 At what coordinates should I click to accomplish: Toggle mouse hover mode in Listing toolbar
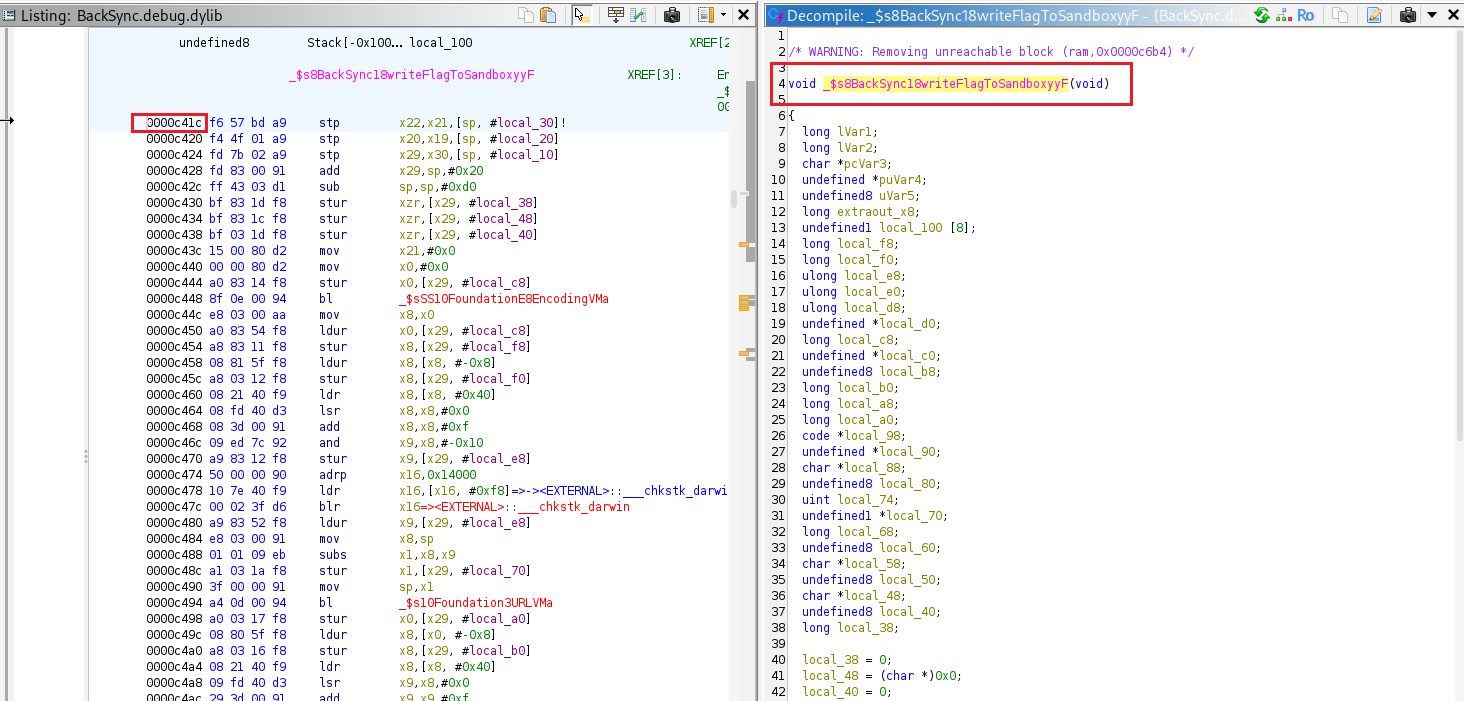(581, 15)
